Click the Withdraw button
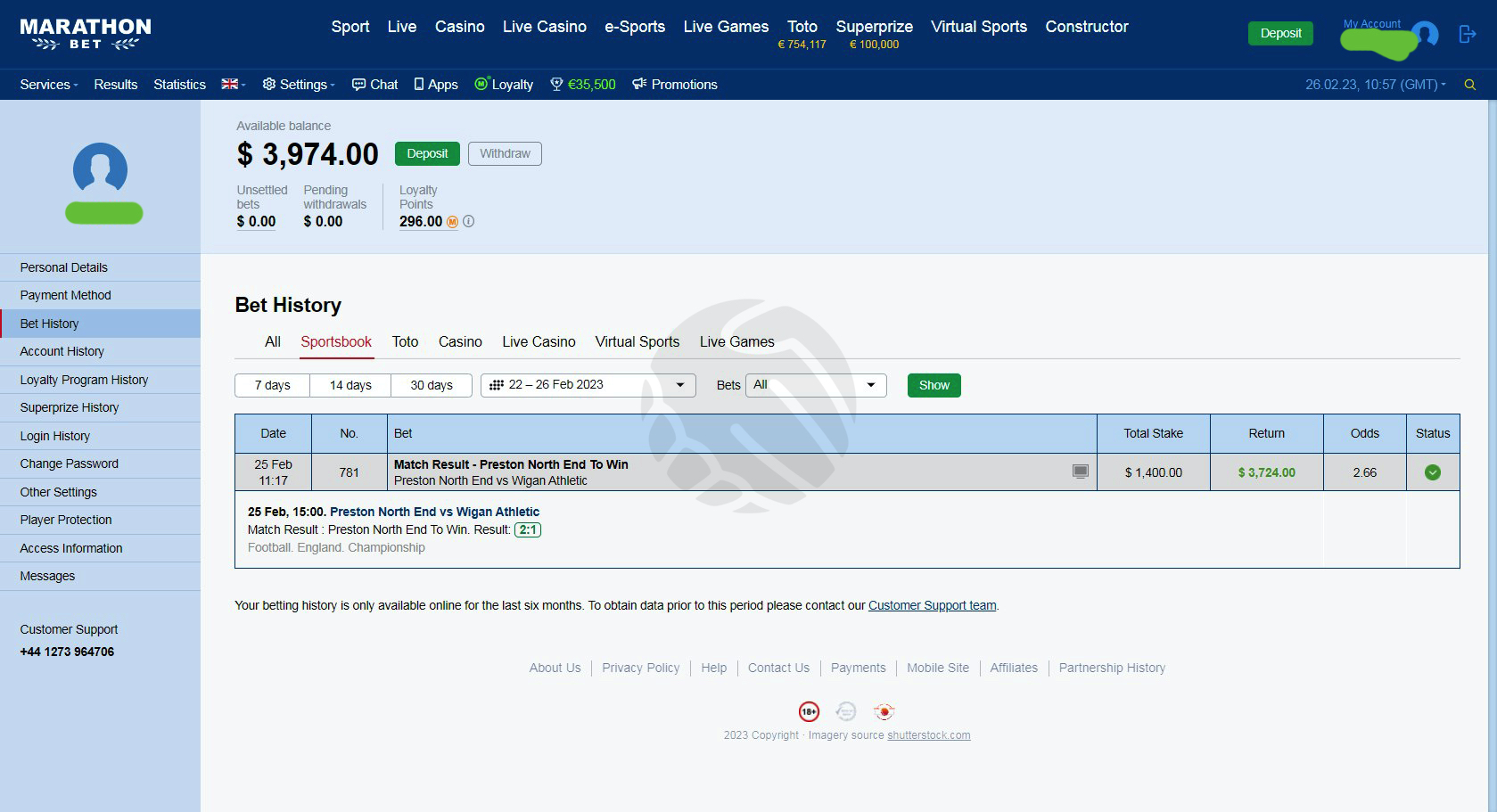This screenshot has height=812, width=1497. [505, 153]
